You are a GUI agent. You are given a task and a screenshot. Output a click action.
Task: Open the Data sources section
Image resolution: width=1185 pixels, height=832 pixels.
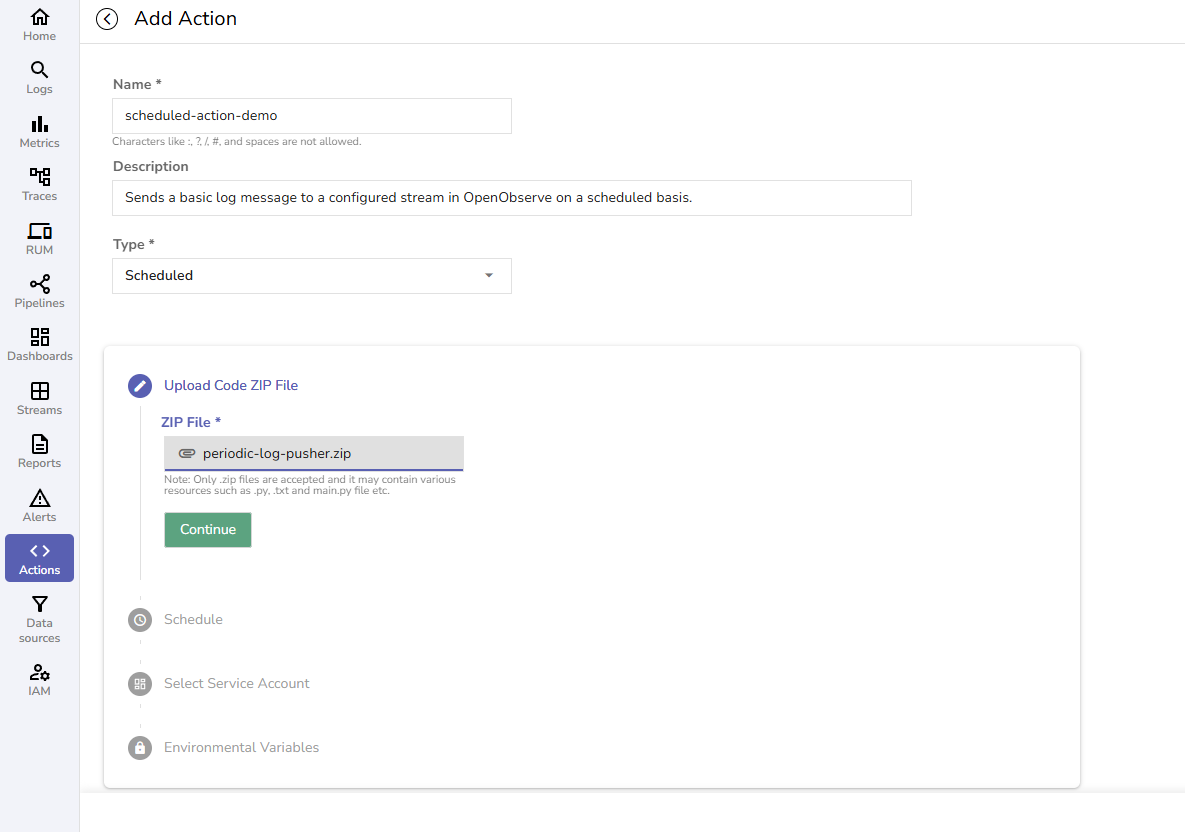tap(39, 617)
